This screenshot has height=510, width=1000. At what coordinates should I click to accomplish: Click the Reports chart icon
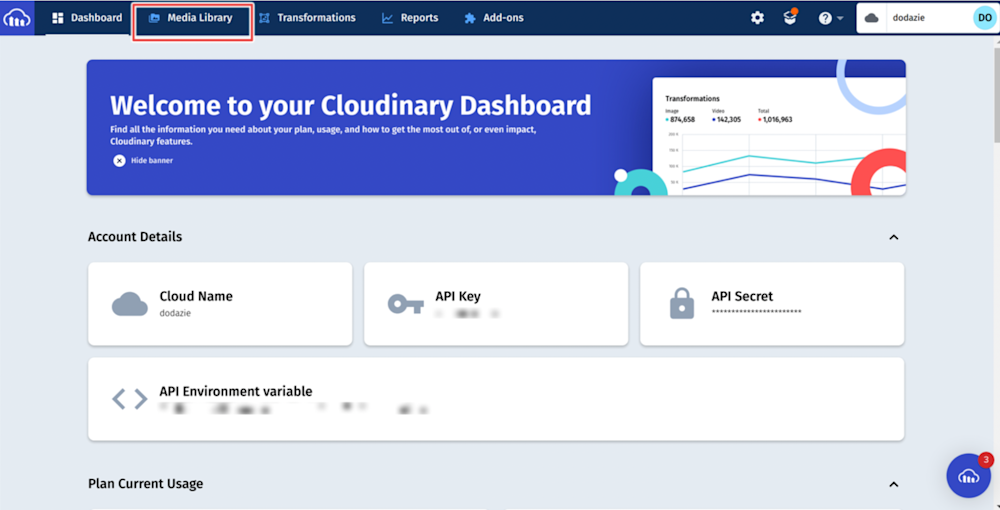(x=387, y=18)
